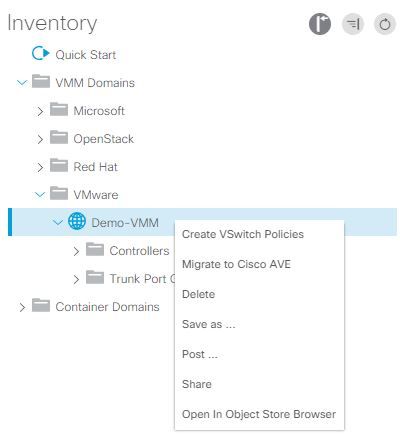Screen dimensions: 400x445
Task: Expand the Trunk Port folder chevron
Action: [76, 279]
